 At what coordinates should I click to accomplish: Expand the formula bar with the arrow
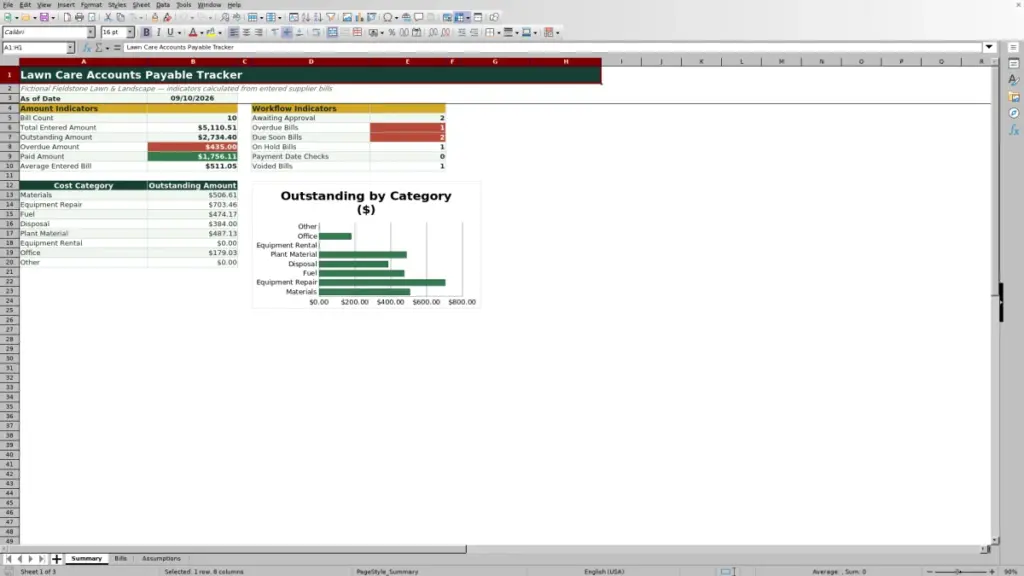pyautogui.click(x=989, y=47)
